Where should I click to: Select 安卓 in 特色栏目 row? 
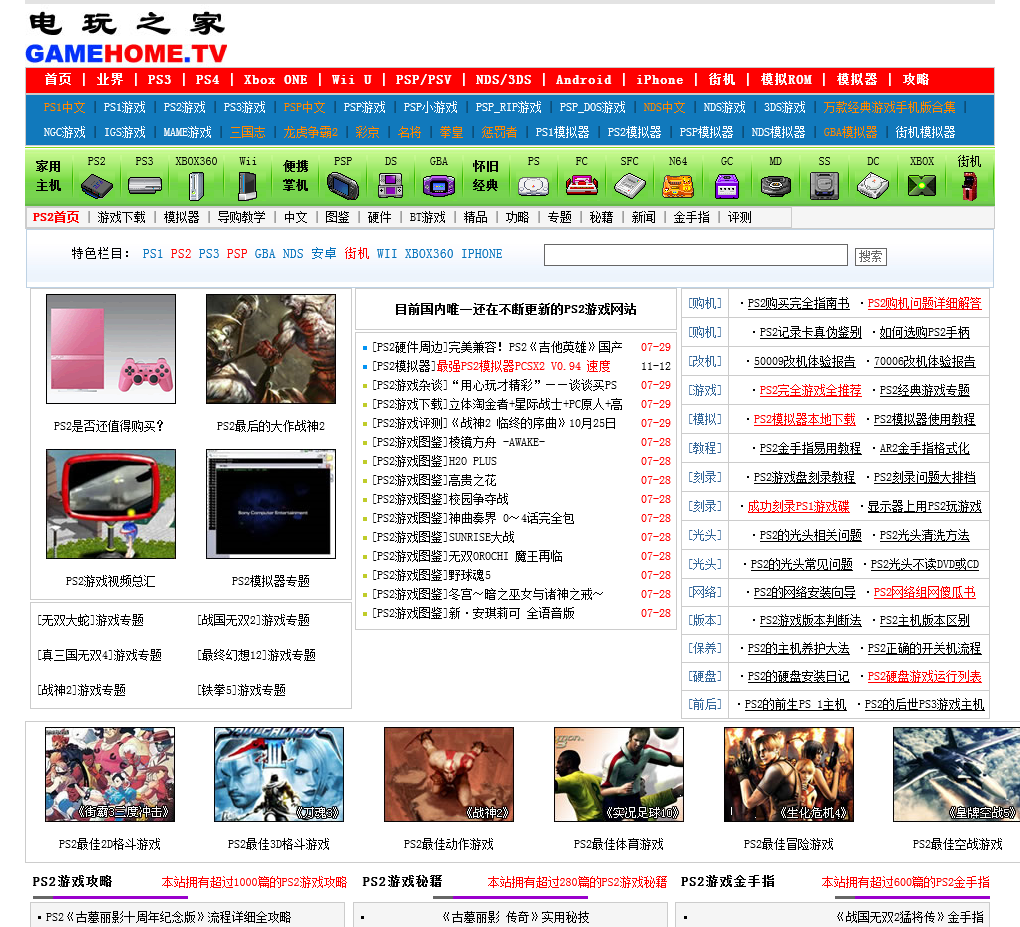323,254
